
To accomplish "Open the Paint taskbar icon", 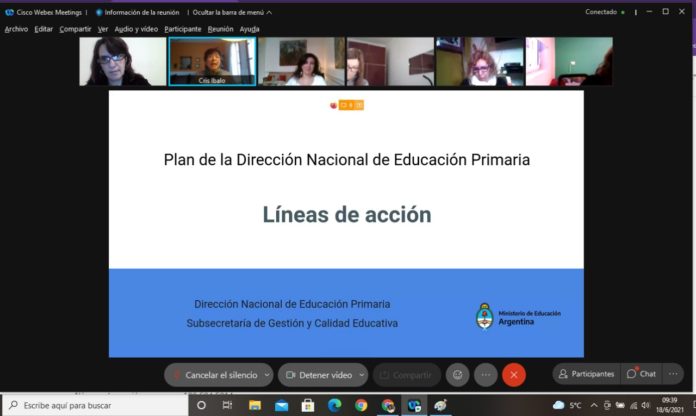I will (440, 405).
